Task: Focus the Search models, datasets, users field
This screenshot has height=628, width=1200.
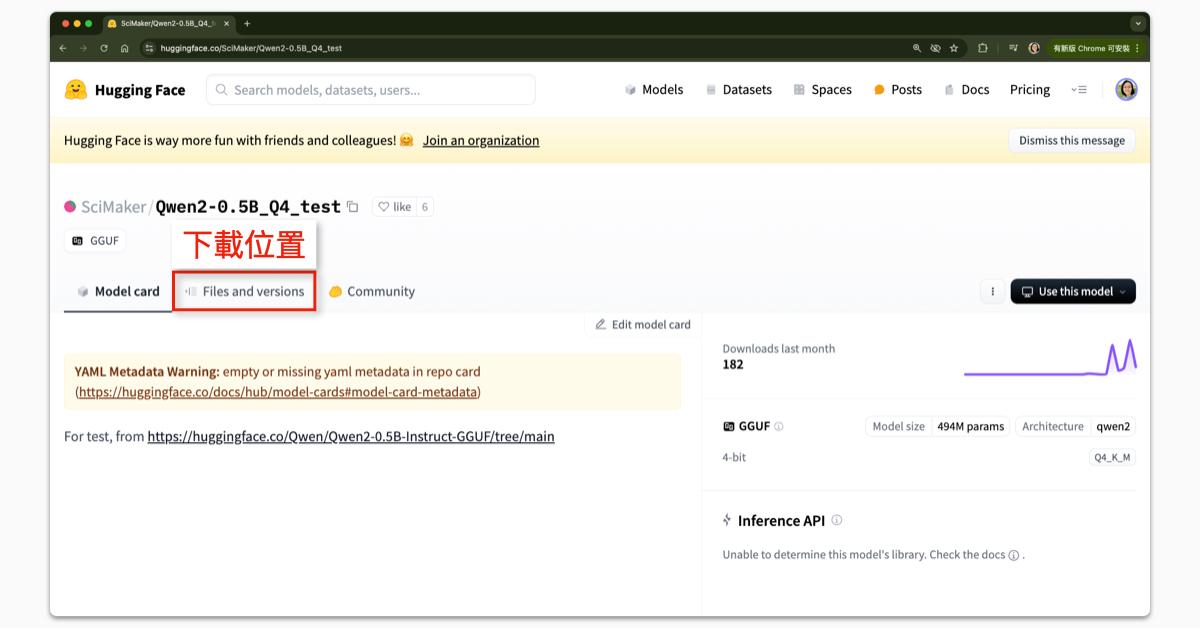Action: point(371,90)
